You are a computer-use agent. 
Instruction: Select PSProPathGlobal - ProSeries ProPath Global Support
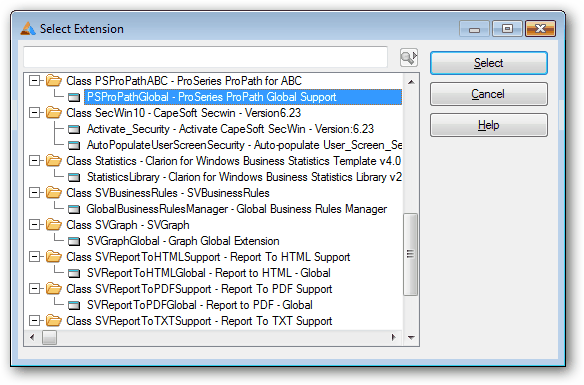coord(243,97)
